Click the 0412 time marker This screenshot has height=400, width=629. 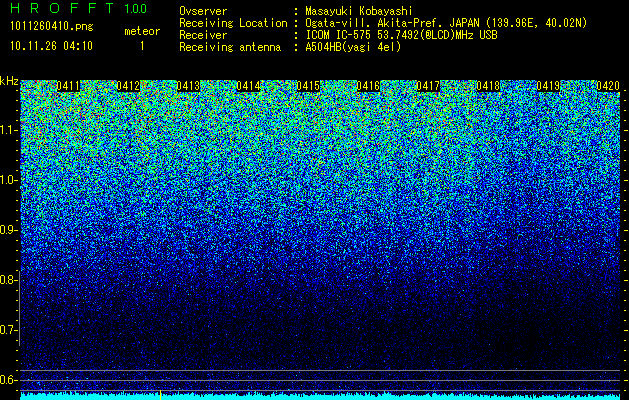pyautogui.click(x=128, y=86)
